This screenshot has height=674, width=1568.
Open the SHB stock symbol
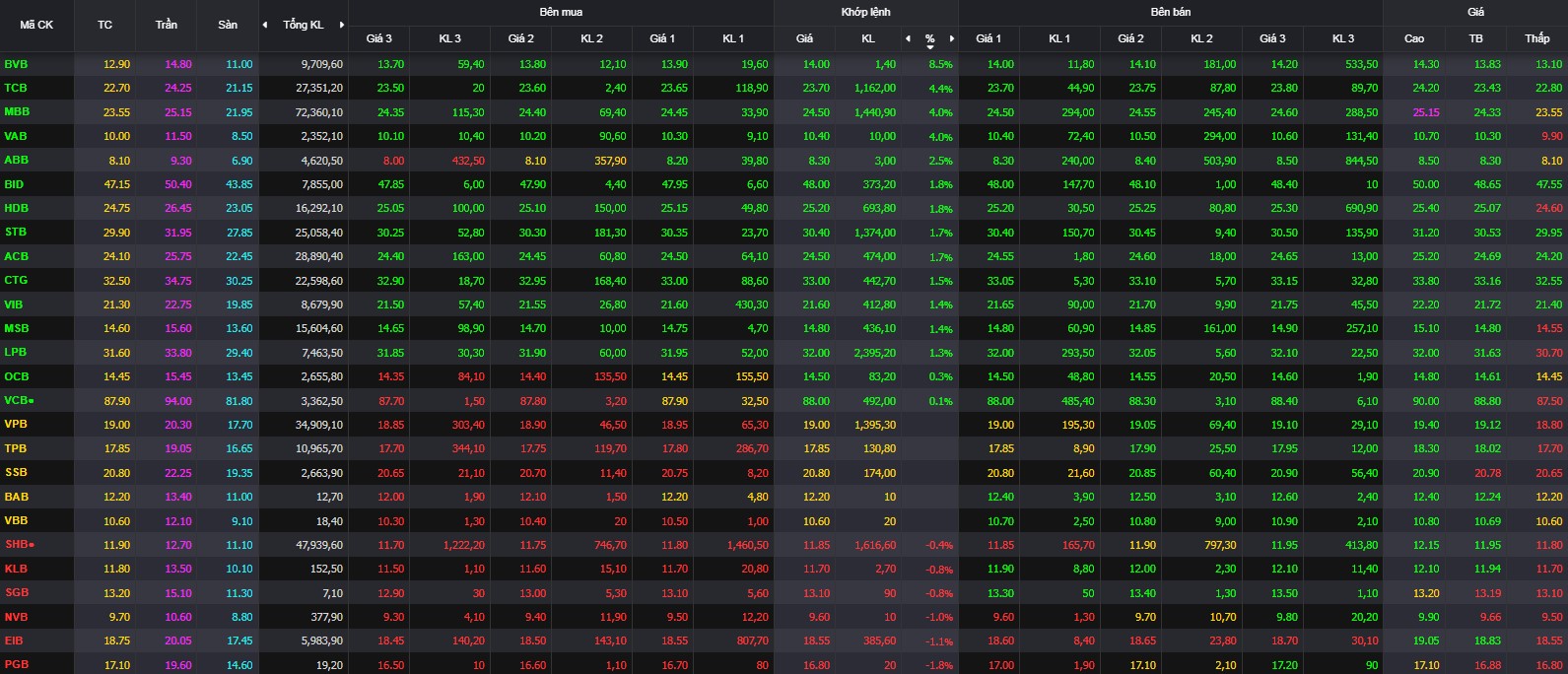point(17,544)
